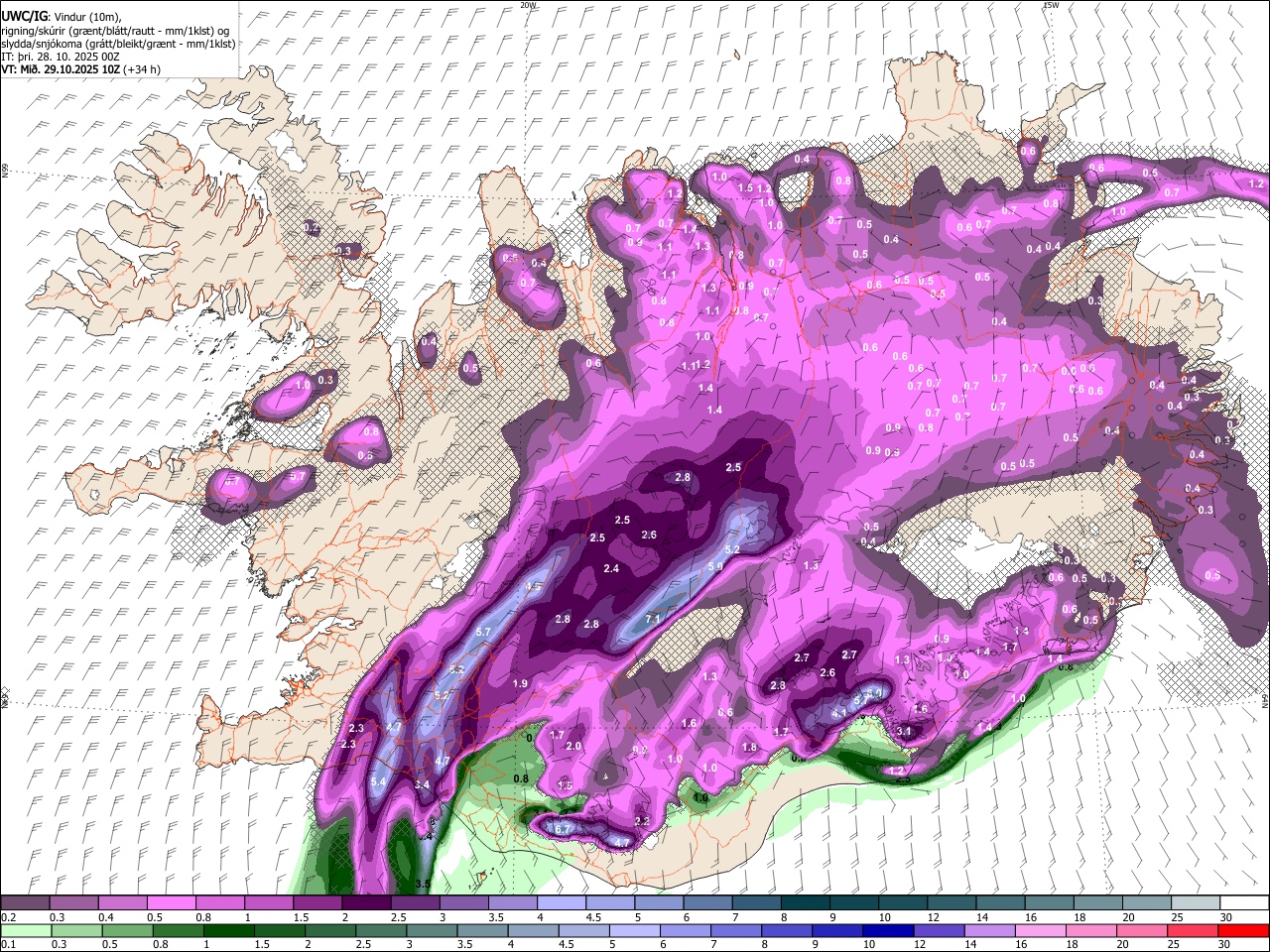This screenshot has height=952, width=1270.
Task: Click the 2.0 value on the map
Action: pyautogui.click(x=572, y=746)
